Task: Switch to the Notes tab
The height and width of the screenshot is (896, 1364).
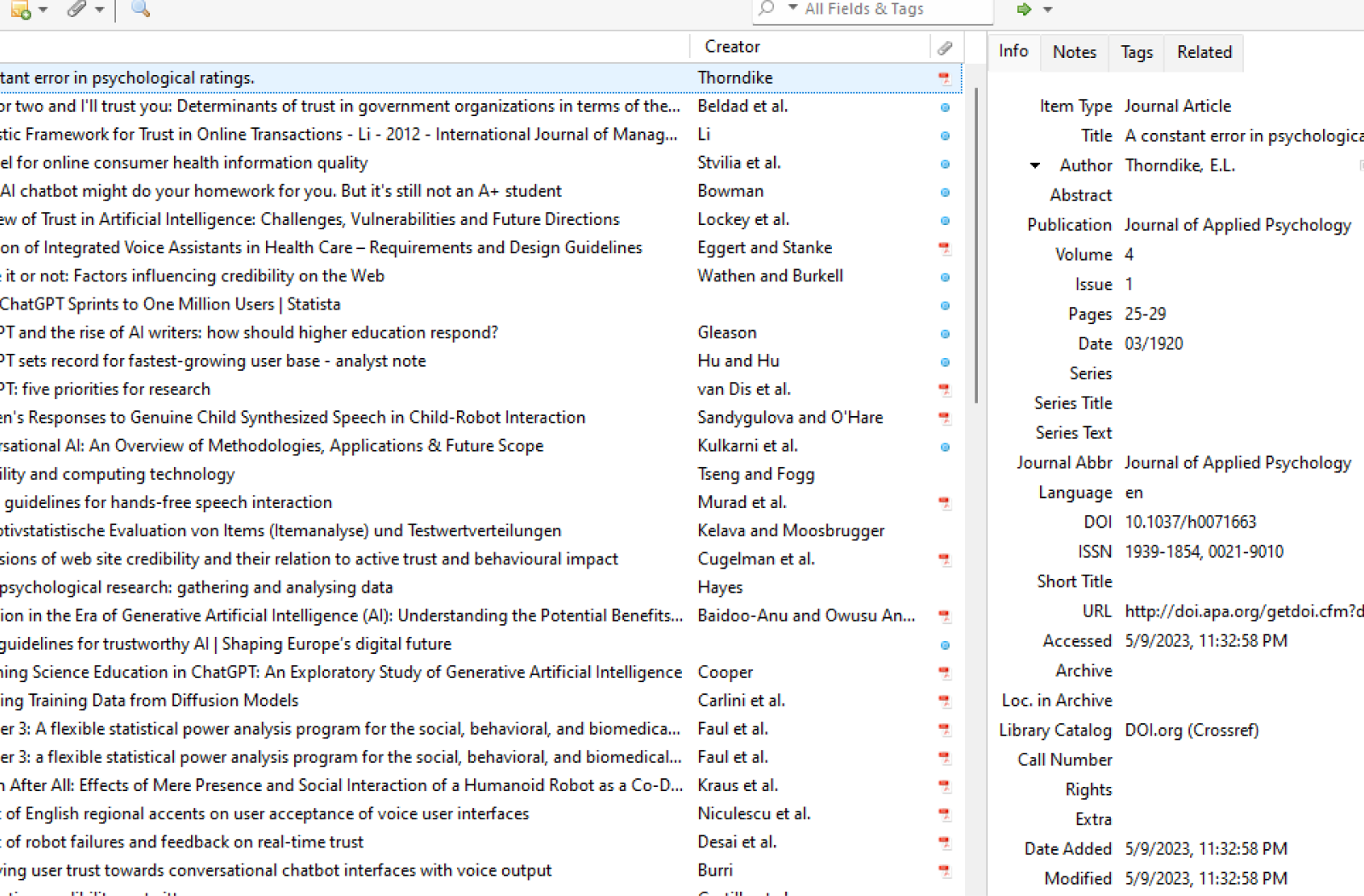Action: (1073, 52)
